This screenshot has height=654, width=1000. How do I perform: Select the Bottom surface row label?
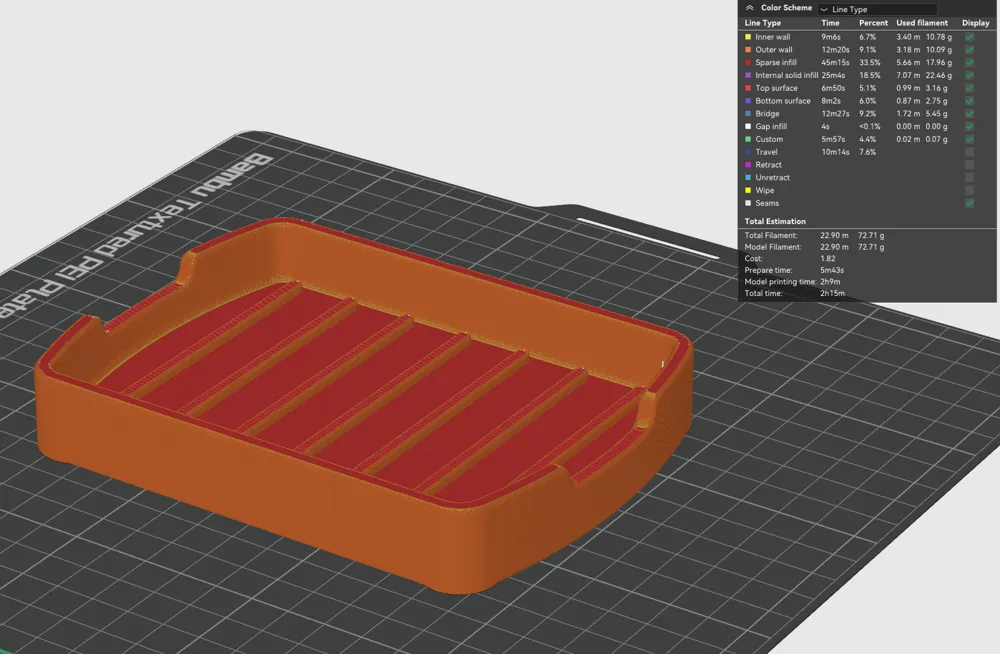(x=783, y=101)
